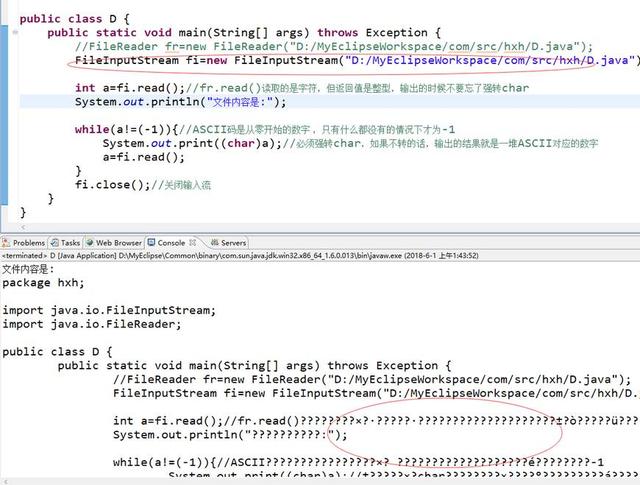Image resolution: width=640 pixels, height=485 pixels.
Task: Close the Console view with its X
Action: 193,242
